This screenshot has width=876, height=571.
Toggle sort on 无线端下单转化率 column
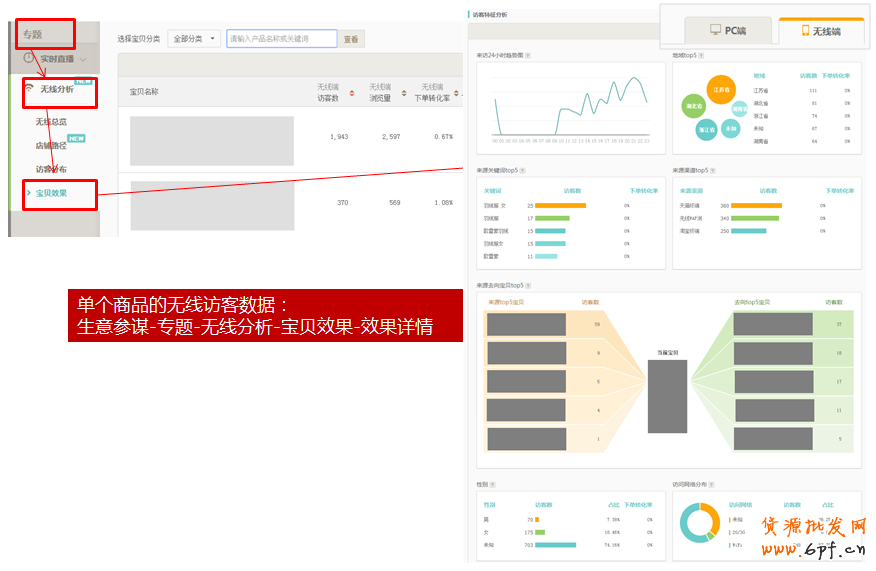pos(457,93)
